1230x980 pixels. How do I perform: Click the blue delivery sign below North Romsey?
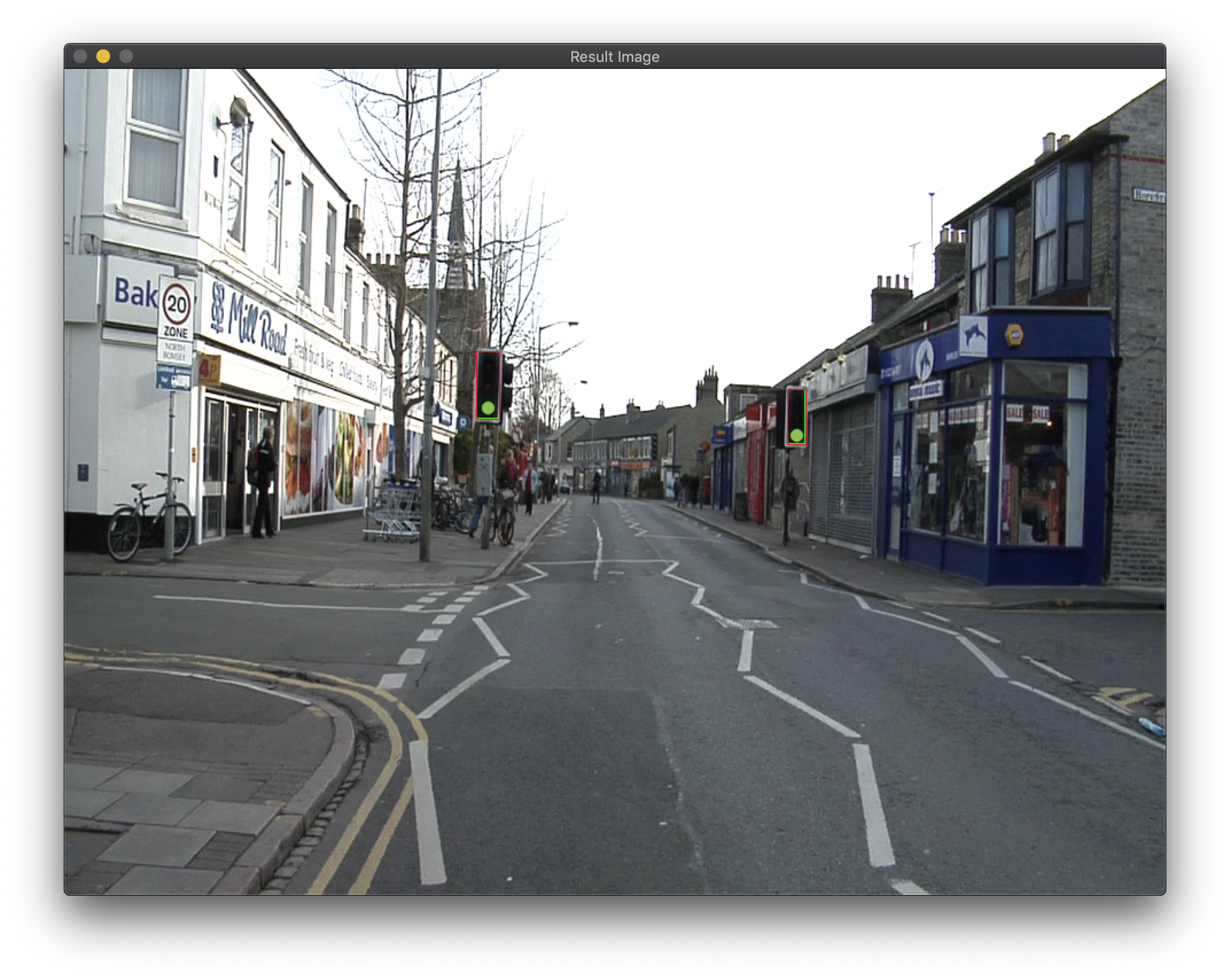[x=174, y=378]
